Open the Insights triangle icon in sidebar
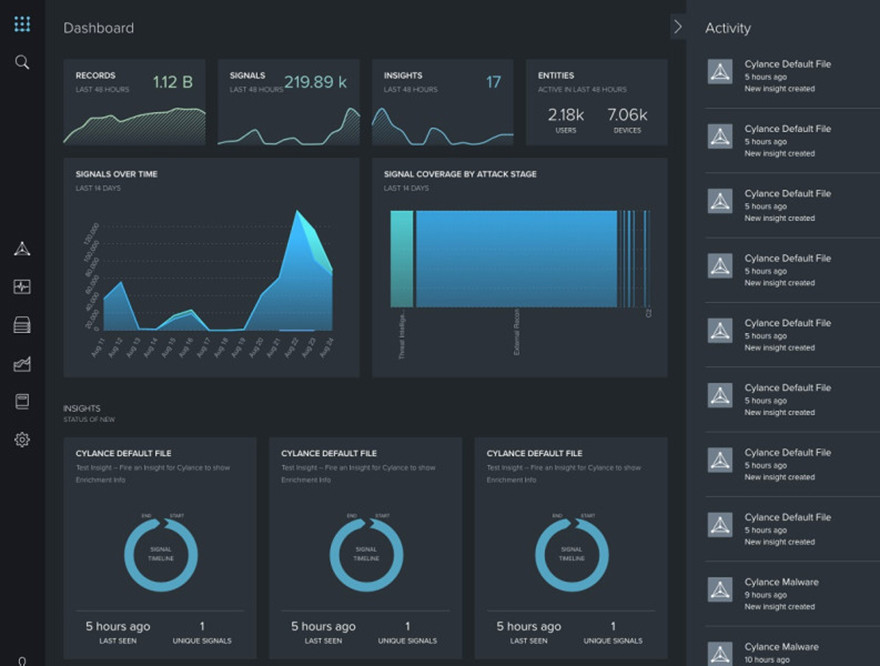Screen dimensions: 880x666 (x=22, y=249)
